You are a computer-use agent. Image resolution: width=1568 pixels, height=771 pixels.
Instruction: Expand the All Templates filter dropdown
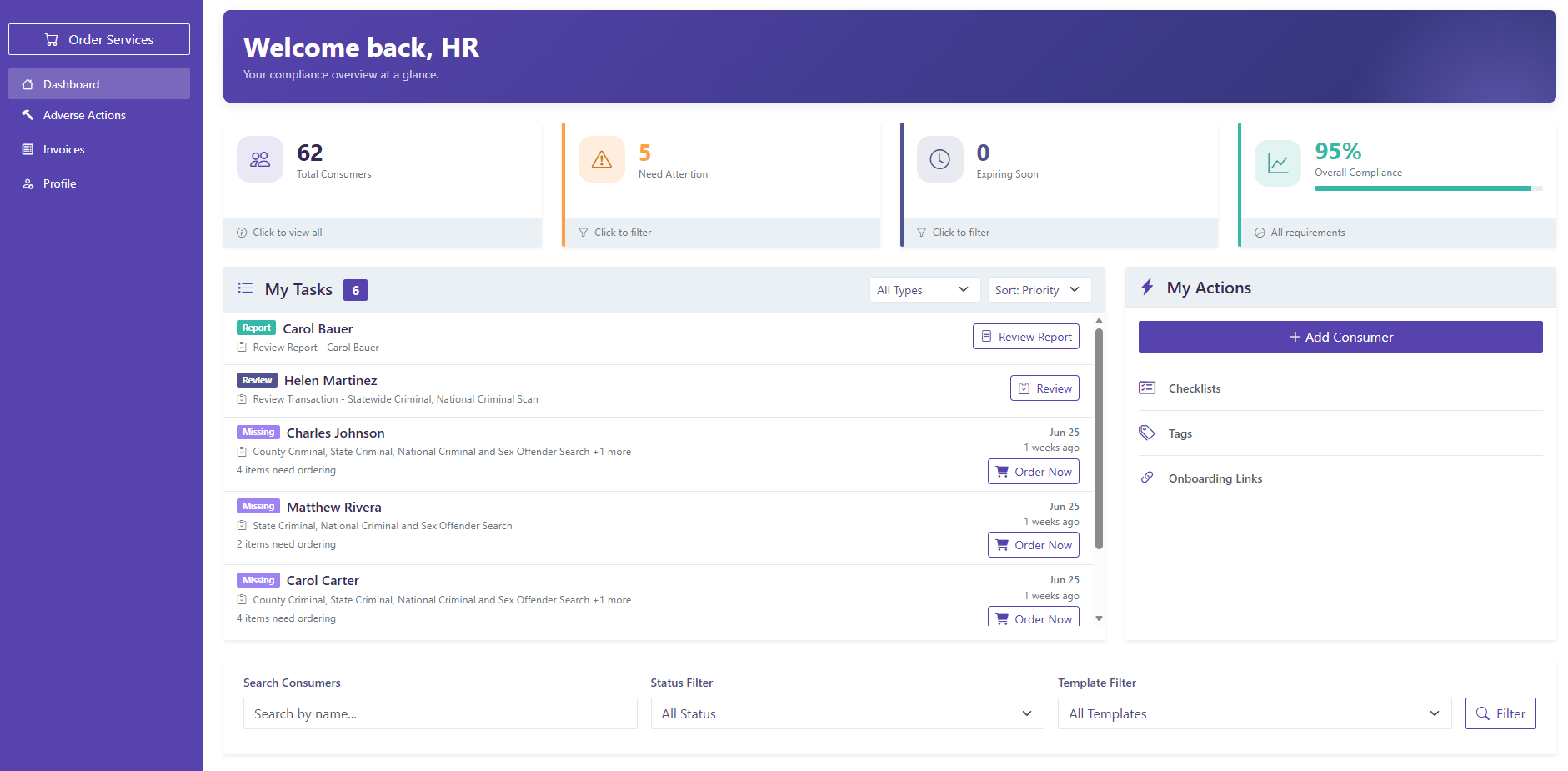click(x=1255, y=713)
